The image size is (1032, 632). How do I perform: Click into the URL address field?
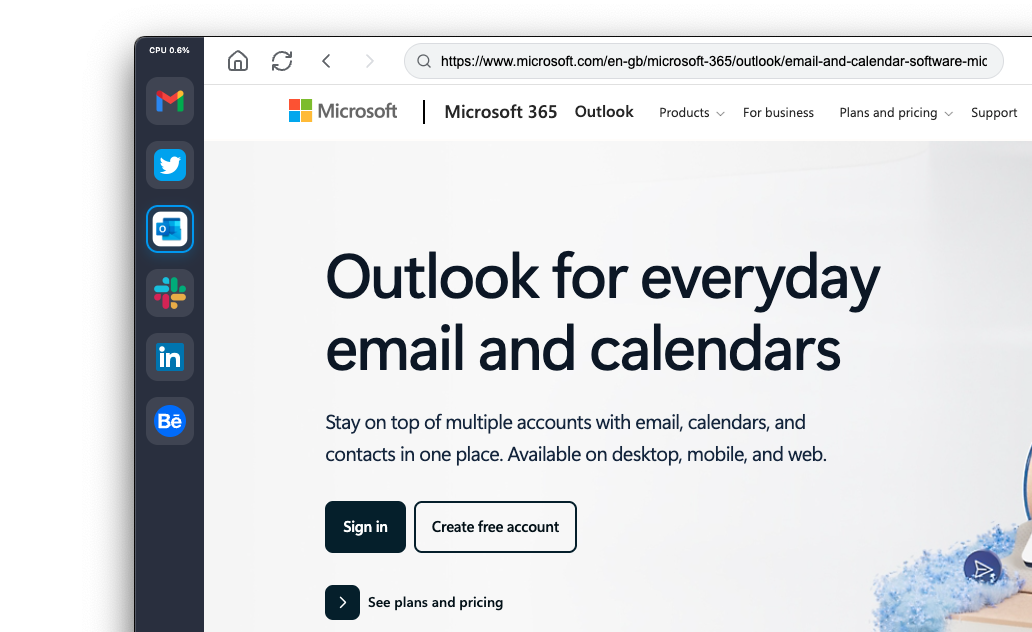(704, 61)
